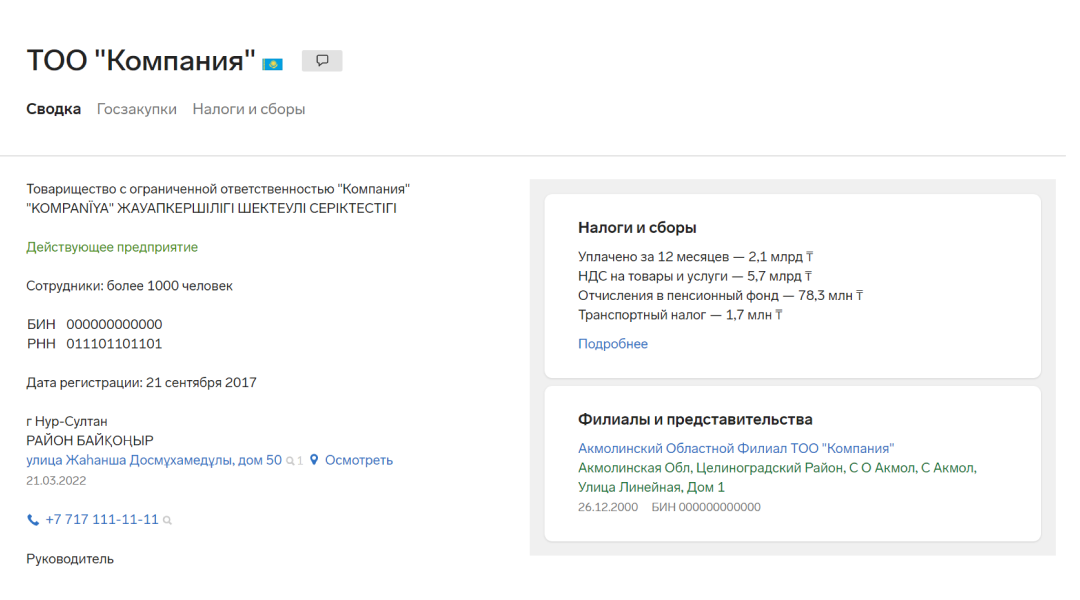Image resolution: width=1080 pixels, height=600 pixels.
Task: Click Подробнее under taxes and fees
Action: 613,344
